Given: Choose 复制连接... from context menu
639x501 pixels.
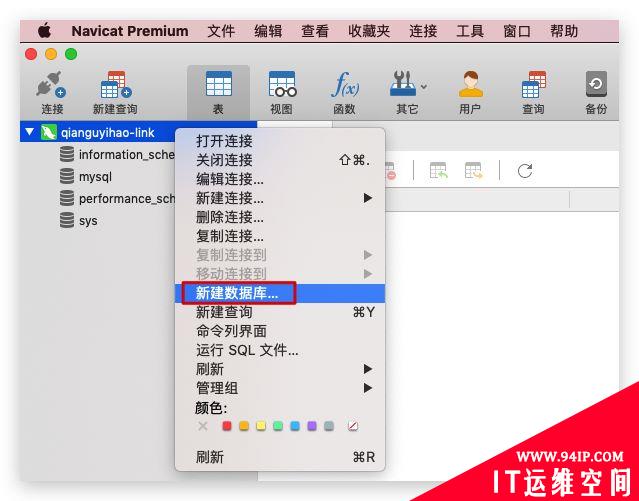Looking at the screenshot, I should [280, 236].
